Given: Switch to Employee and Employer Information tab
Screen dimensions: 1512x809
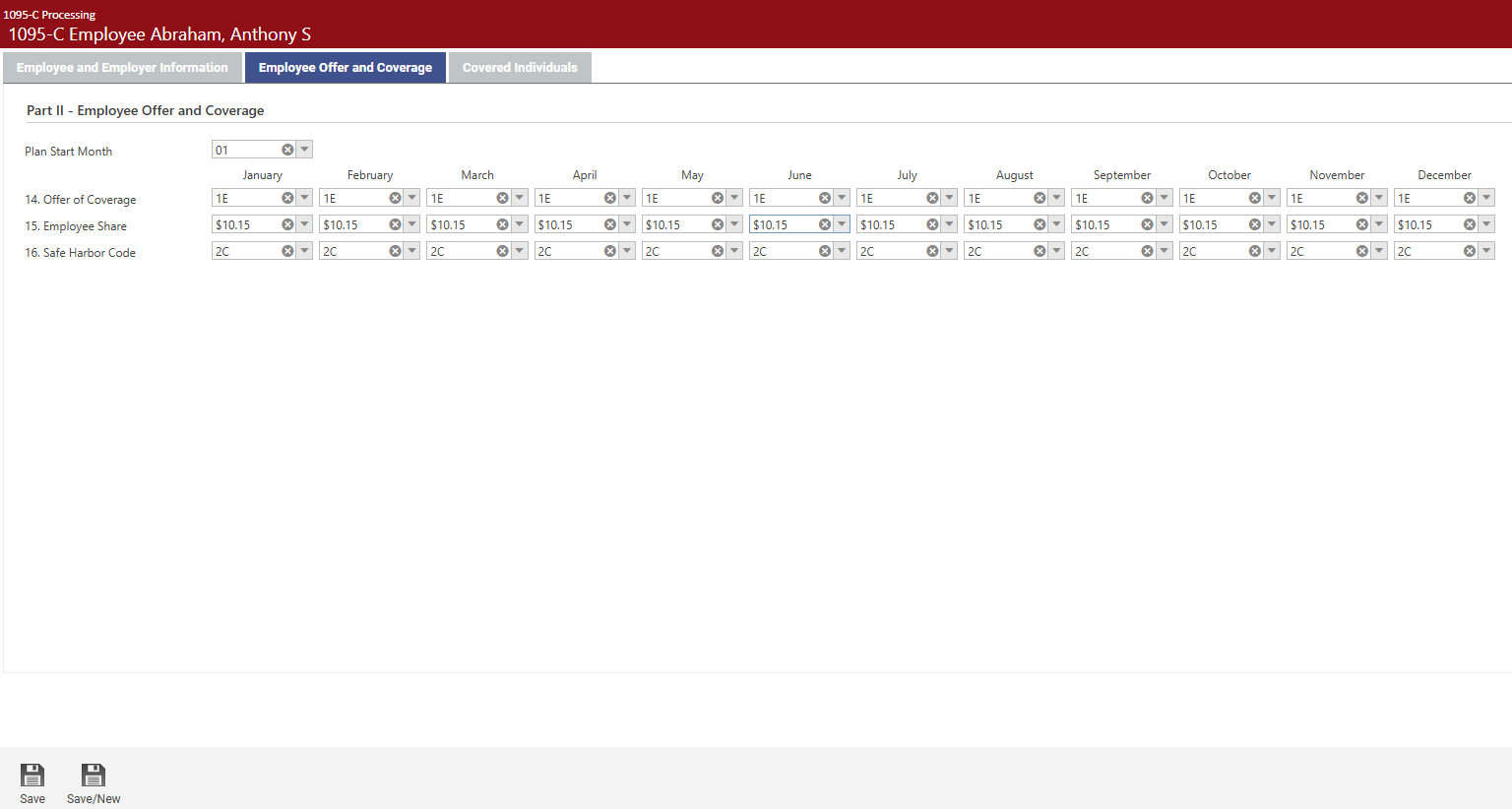Looking at the screenshot, I should click(122, 68).
